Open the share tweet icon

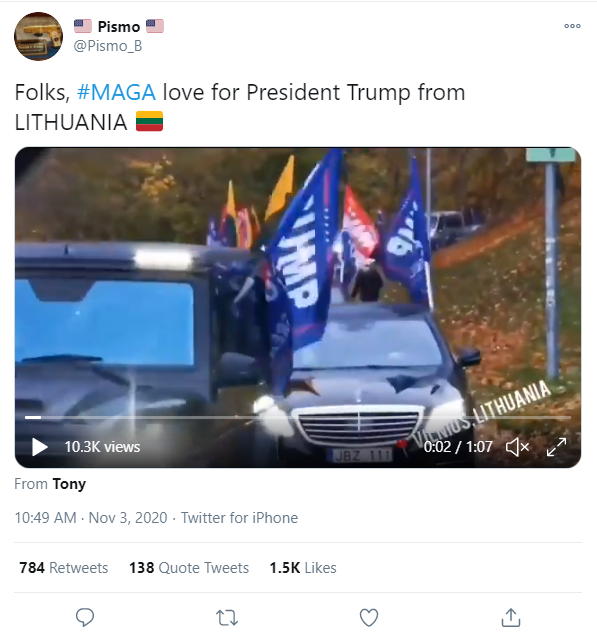click(x=510, y=617)
